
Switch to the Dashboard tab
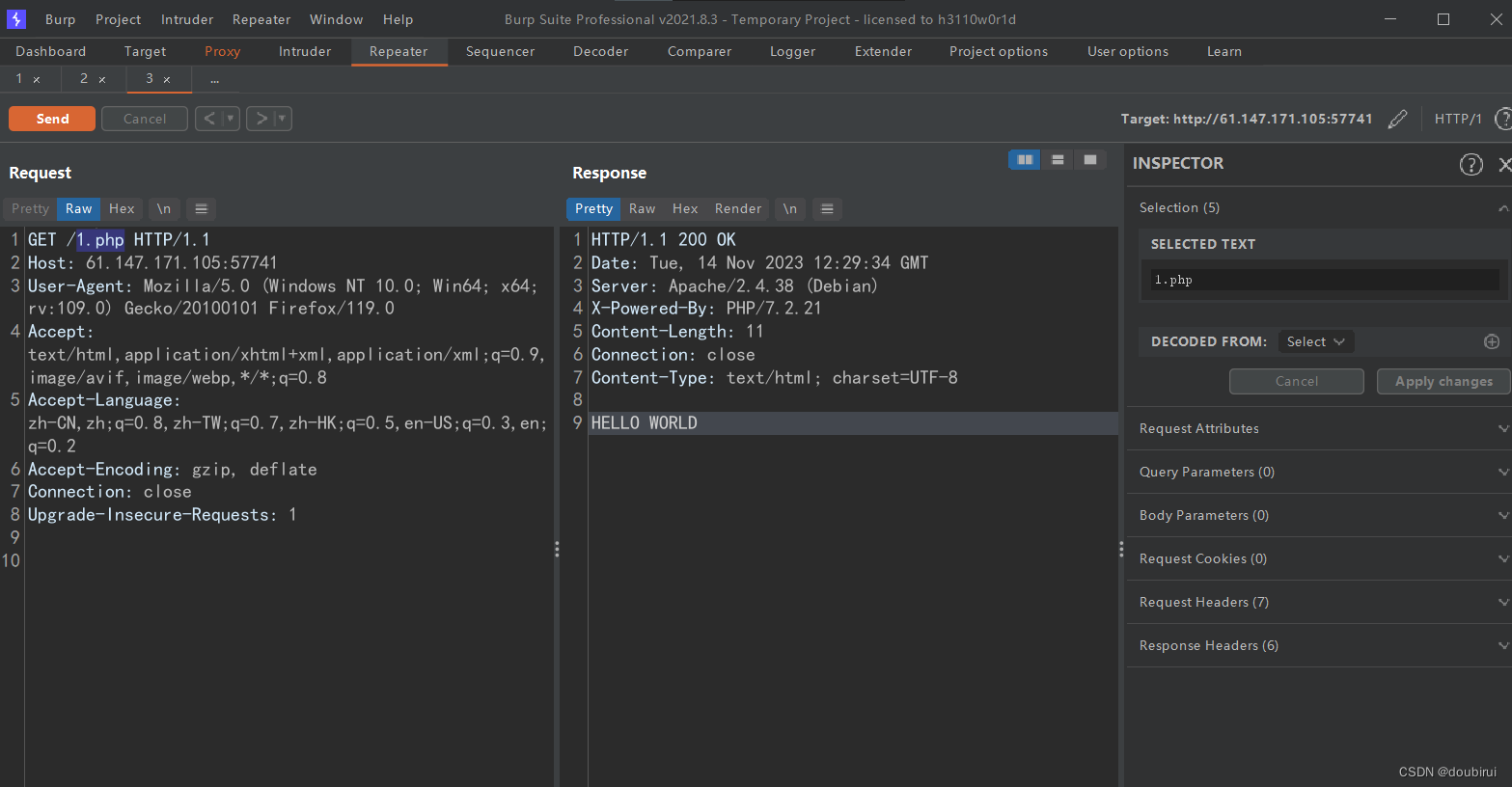click(50, 51)
